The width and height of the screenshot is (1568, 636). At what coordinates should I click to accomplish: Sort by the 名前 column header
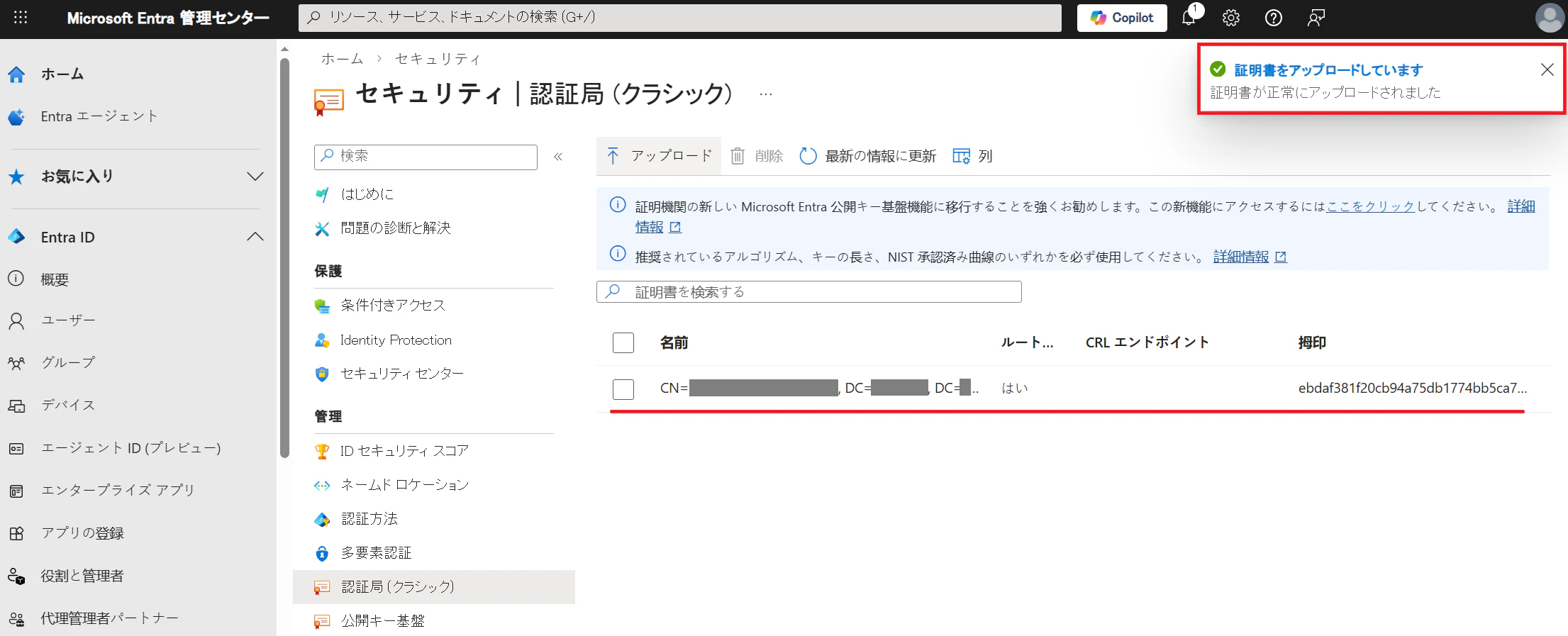674,343
